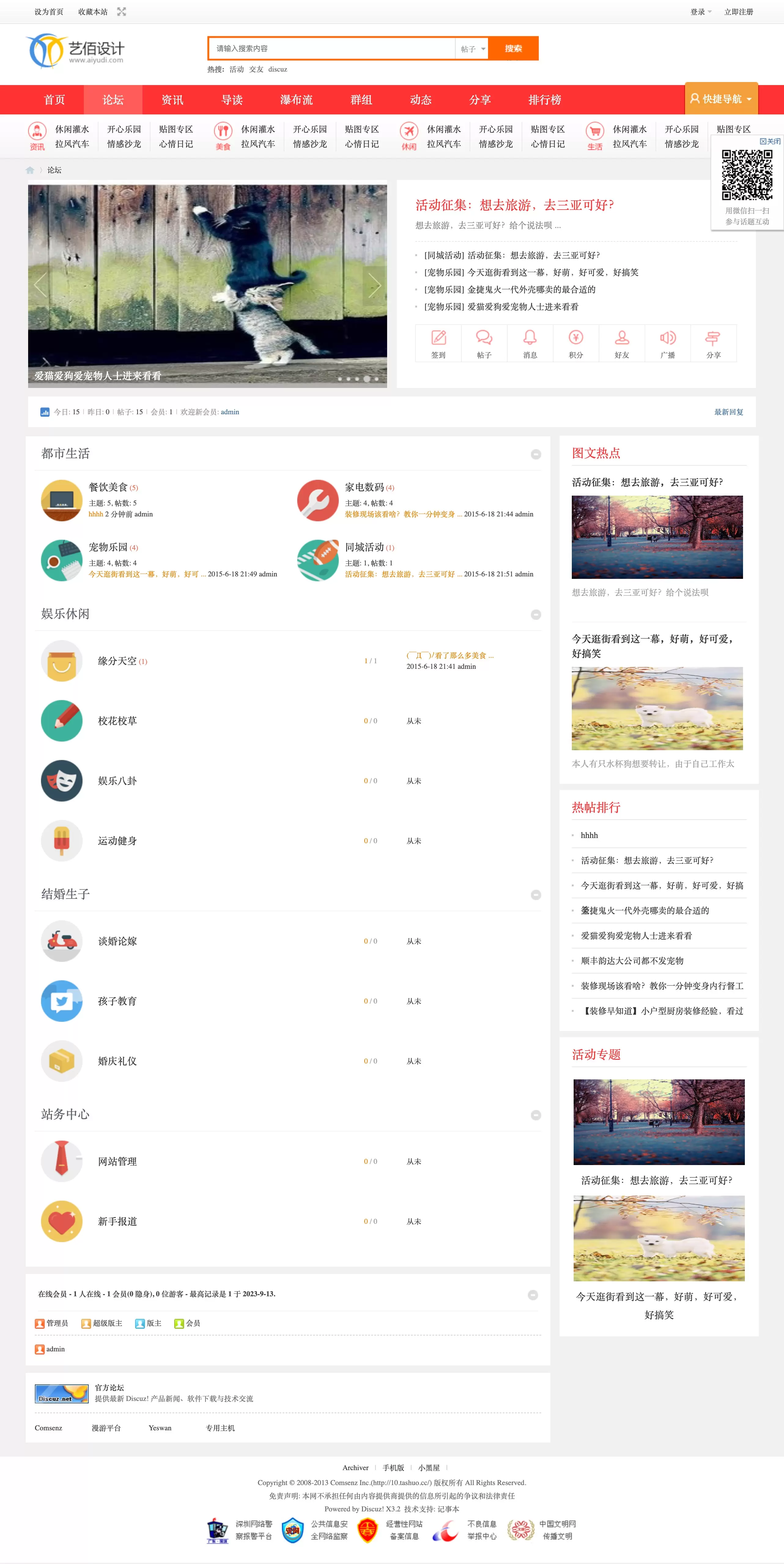Open the 好友 friends icon

(x=622, y=337)
